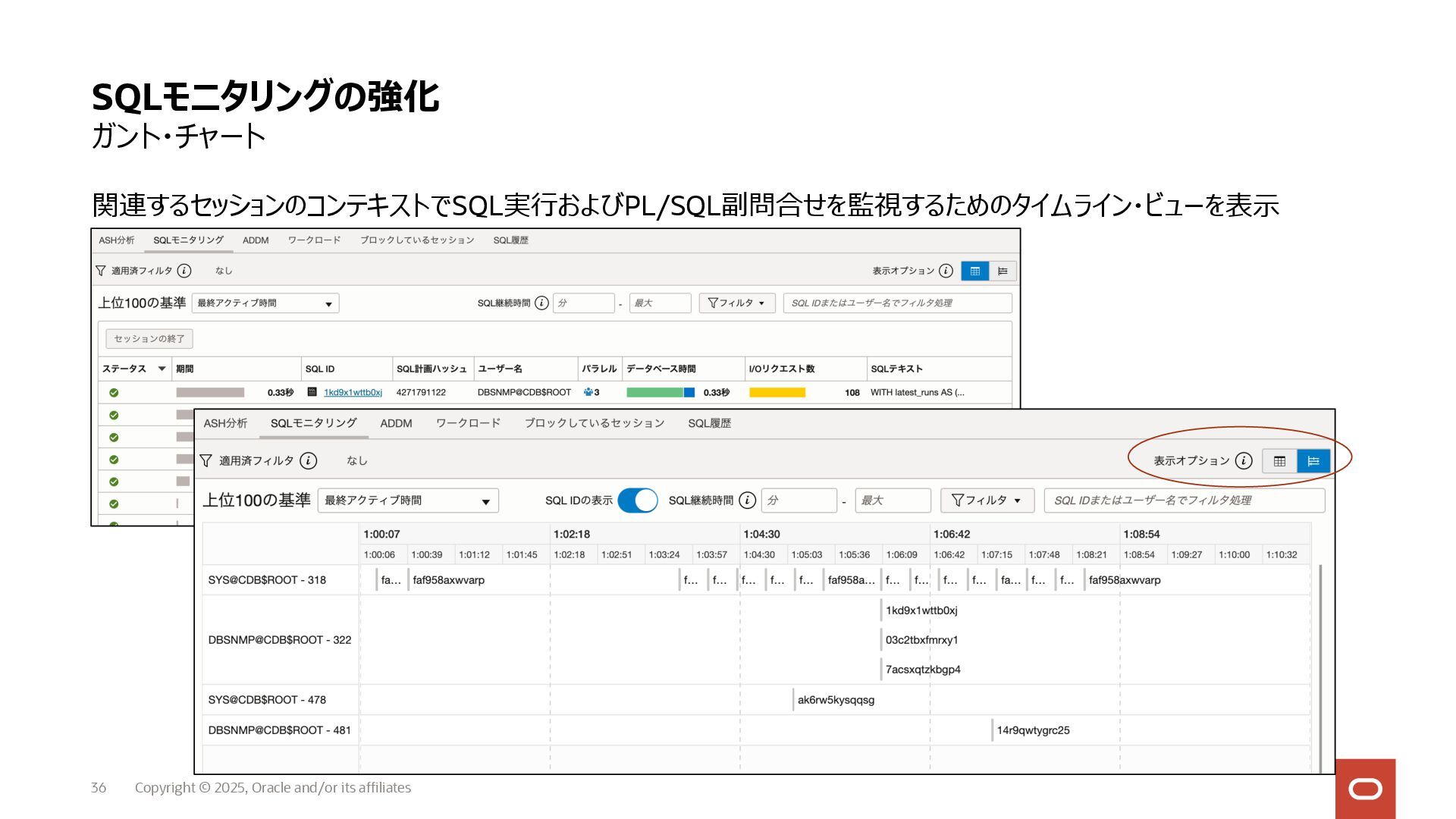Click the green status icon in first row
Image resolution: width=1456 pixels, height=819 pixels.
click(114, 393)
